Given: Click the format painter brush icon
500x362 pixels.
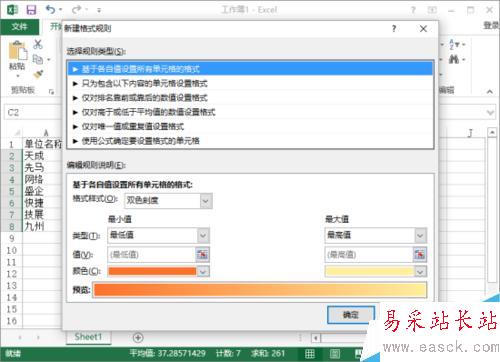Looking at the screenshot, I should [x=38, y=74].
